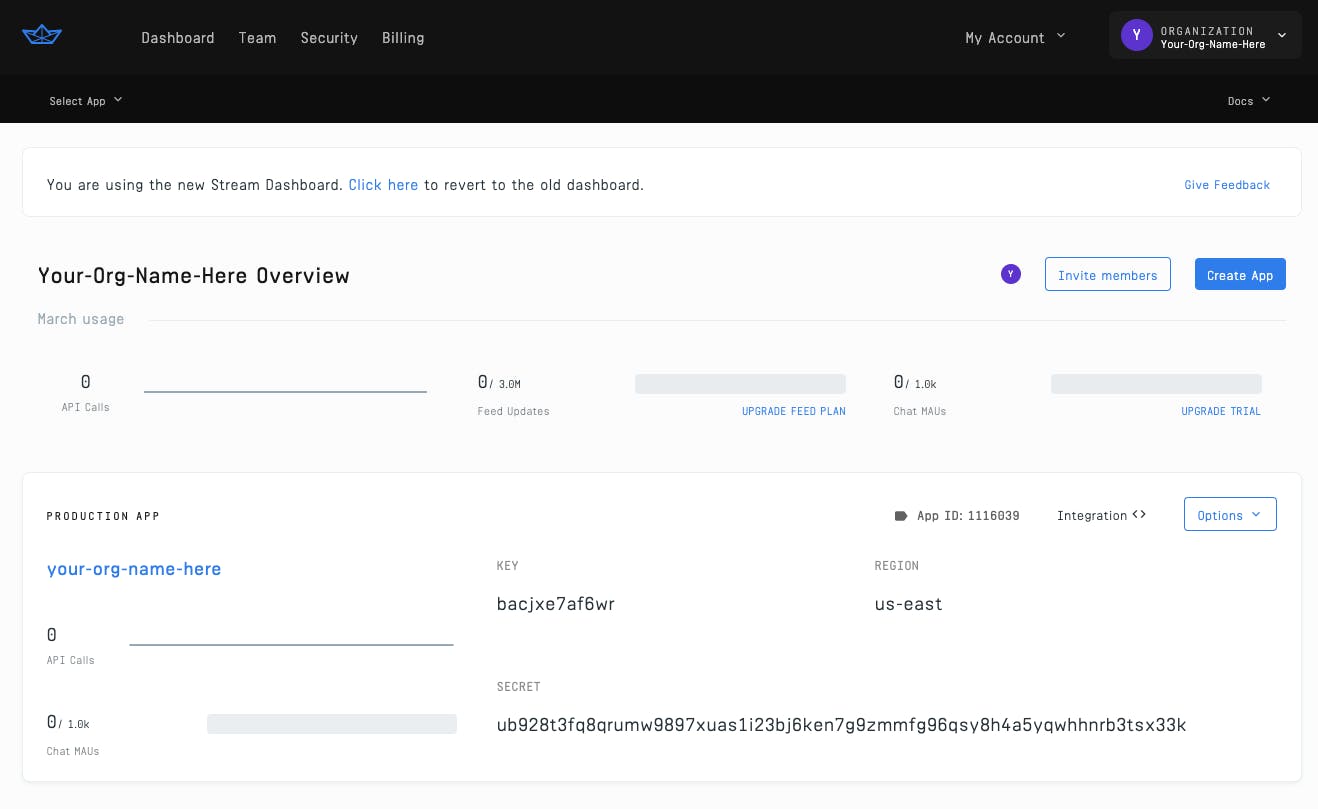Click the Create App button
Viewport: 1318px width, 809px height.
click(x=1240, y=275)
